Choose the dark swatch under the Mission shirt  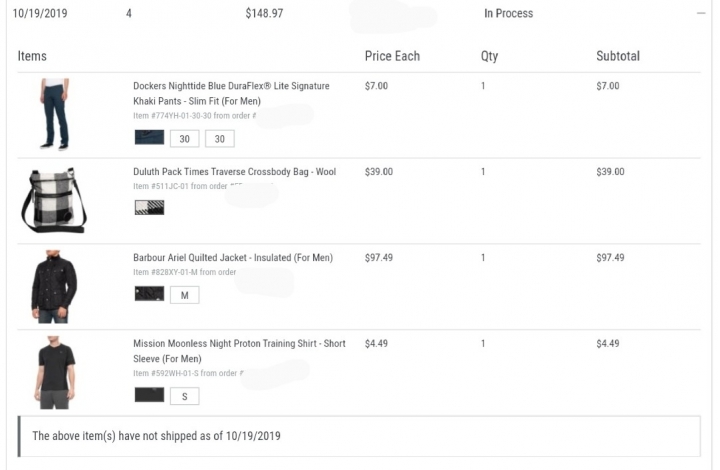[x=149, y=396]
